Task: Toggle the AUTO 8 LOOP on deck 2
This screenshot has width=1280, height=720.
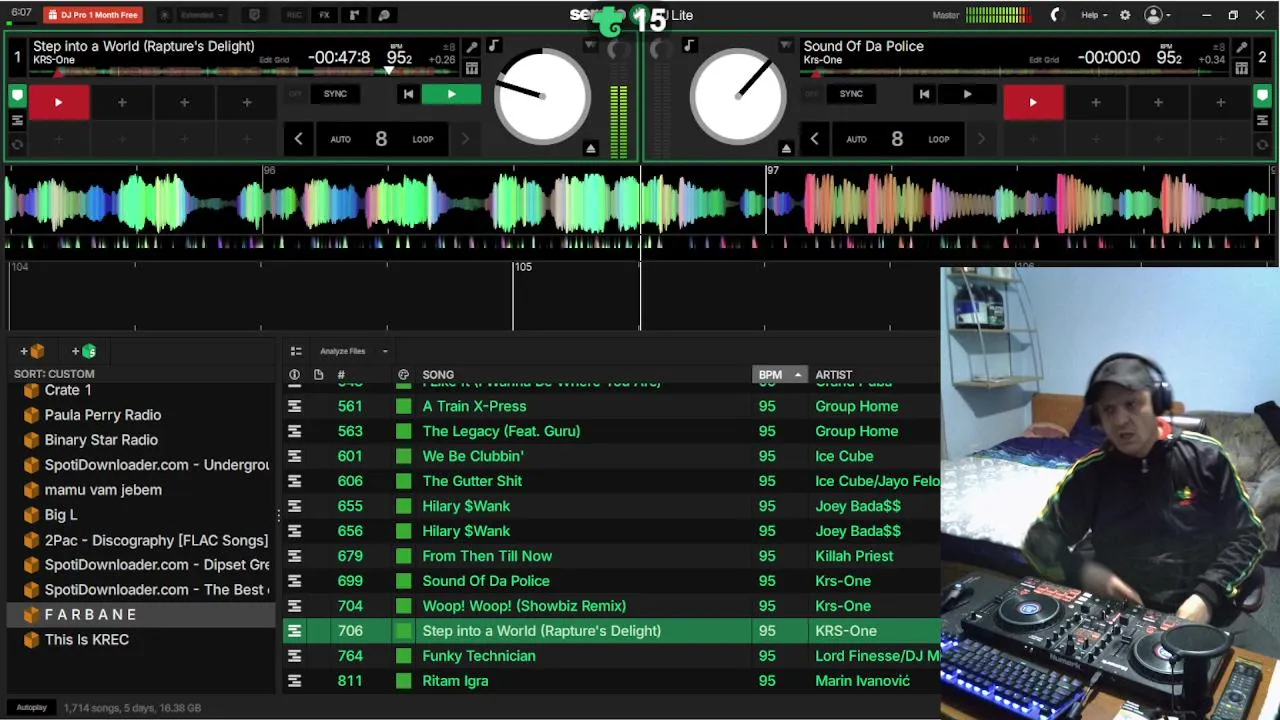Action: pos(897,139)
